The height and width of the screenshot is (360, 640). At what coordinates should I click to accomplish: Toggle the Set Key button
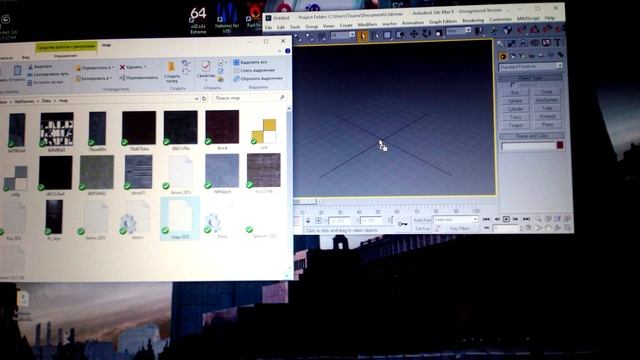coord(422,229)
